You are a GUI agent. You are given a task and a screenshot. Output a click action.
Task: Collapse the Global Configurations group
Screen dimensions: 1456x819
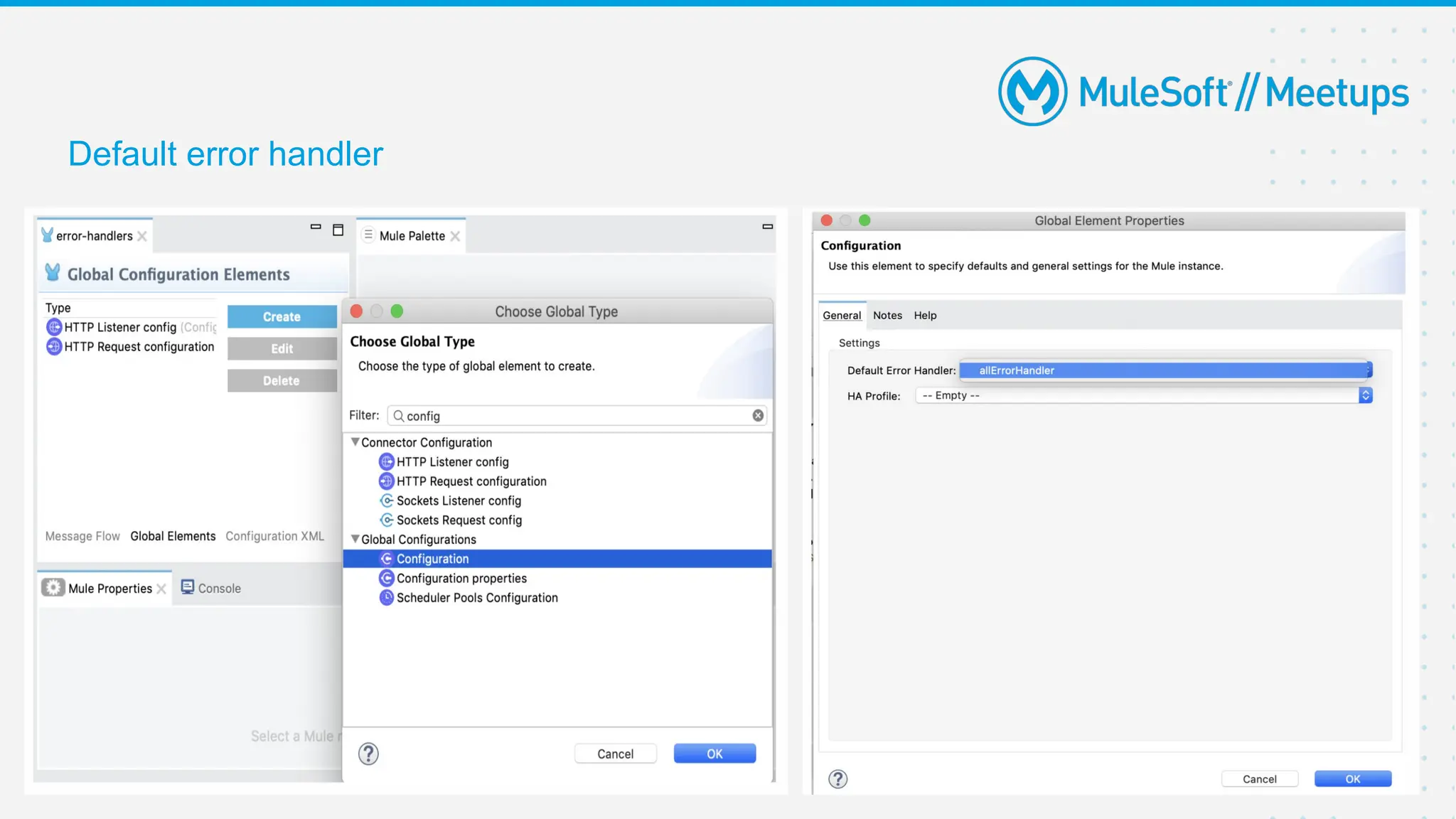(355, 539)
